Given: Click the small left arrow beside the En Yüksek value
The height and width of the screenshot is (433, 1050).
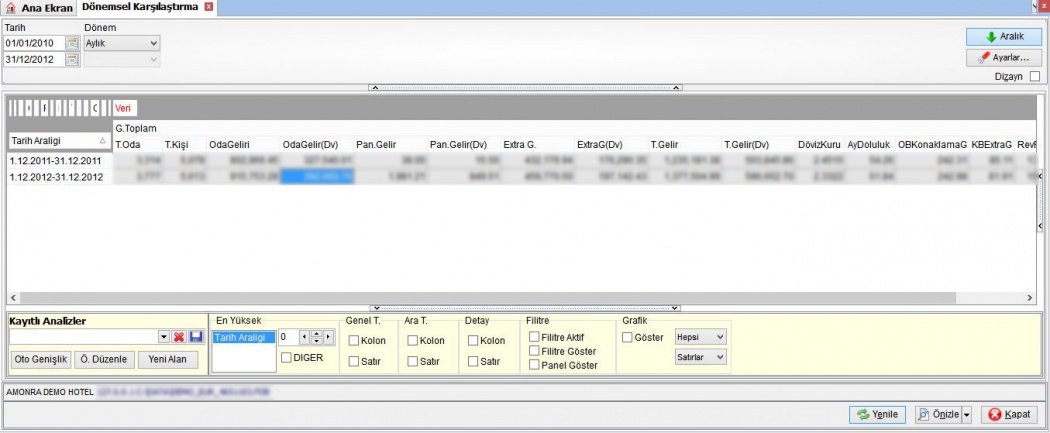Looking at the screenshot, I should [304, 337].
